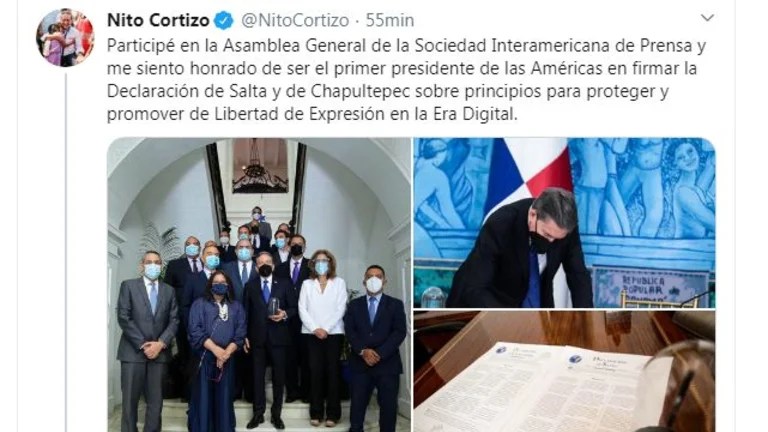Click the blue verified badge
Image resolution: width=768 pixels, height=432 pixels.
pyautogui.click(x=224, y=21)
